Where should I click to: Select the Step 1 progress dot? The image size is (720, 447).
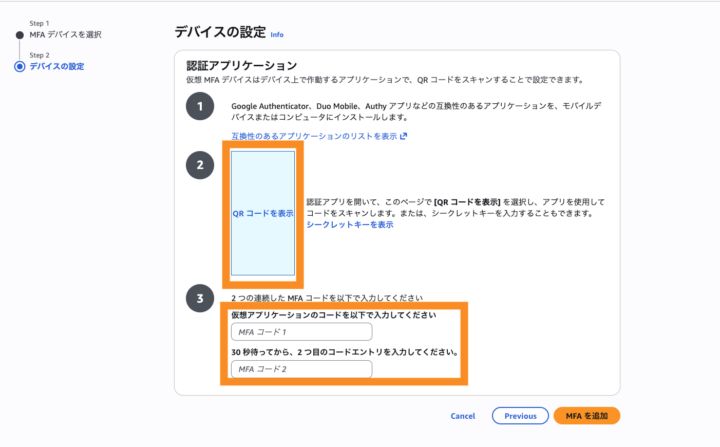pyautogui.click(x=19, y=35)
